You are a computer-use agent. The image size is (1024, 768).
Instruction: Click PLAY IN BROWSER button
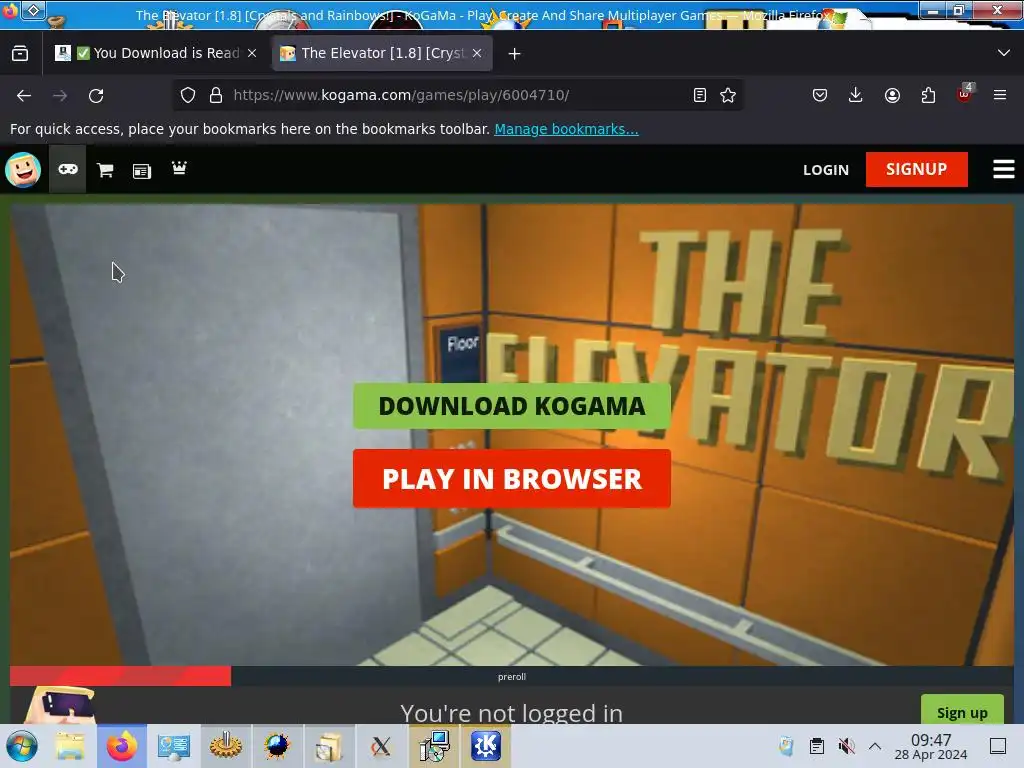pyautogui.click(x=512, y=479)
